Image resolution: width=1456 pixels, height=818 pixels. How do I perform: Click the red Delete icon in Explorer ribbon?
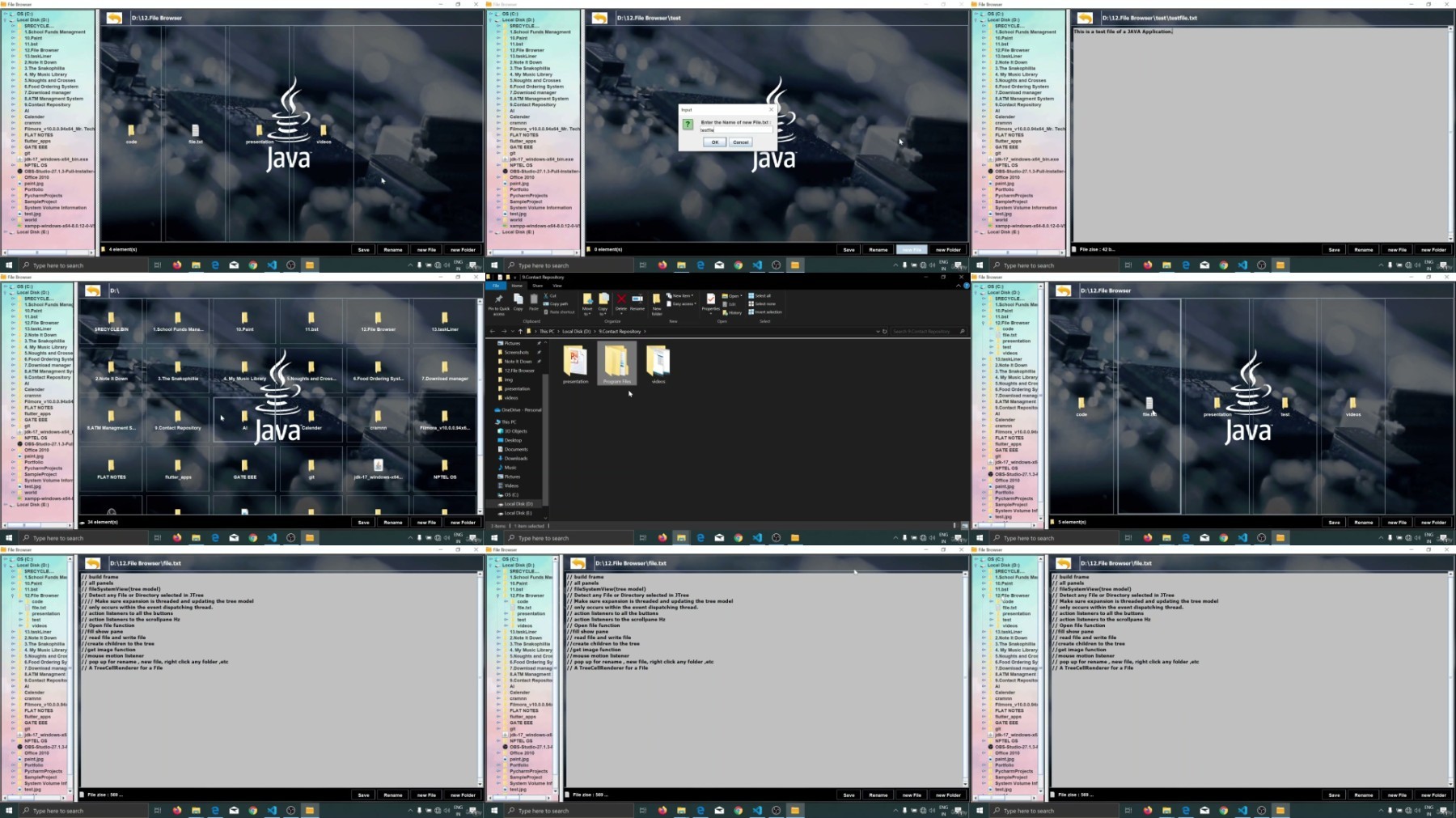point(621,300)
